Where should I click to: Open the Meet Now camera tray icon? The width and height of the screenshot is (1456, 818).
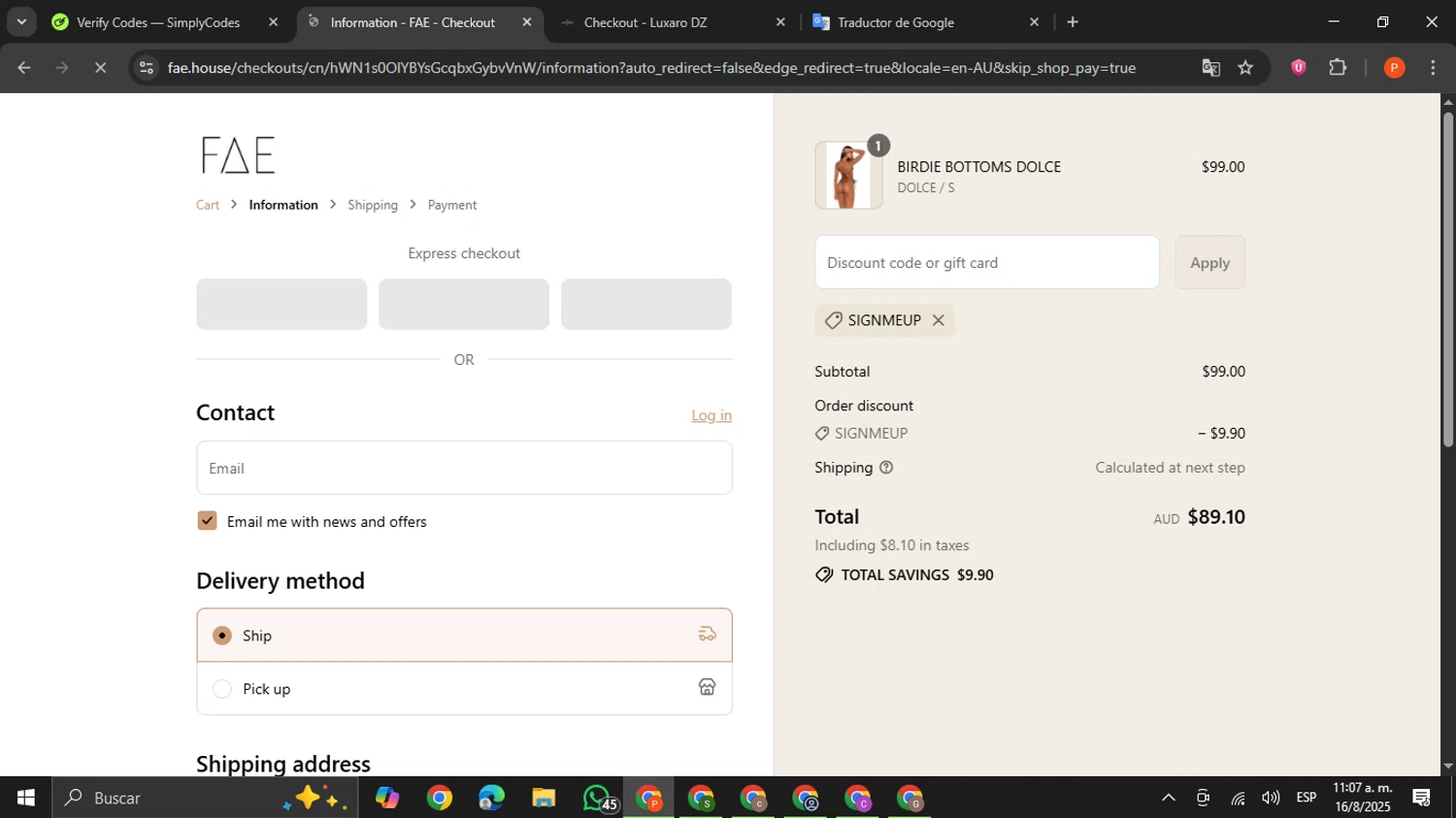[x=1203, y=798]
